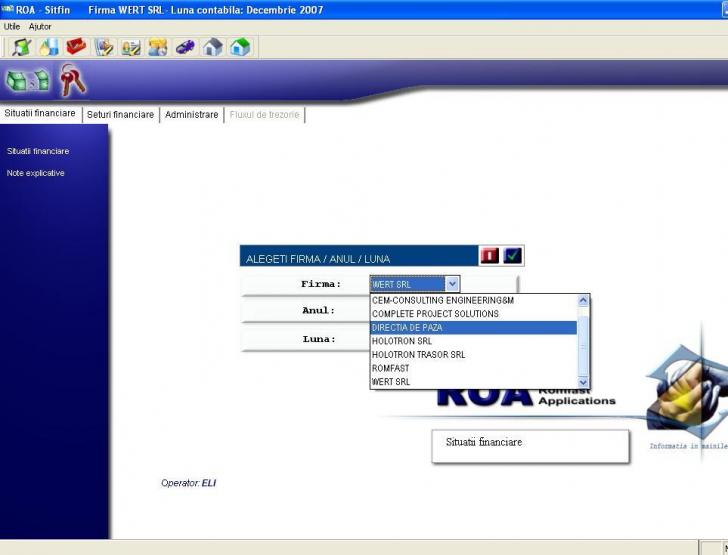Image resolution: width=728 pixels, height=555 pixels.
Task: Confirm selection with the green checkmark icon
Action: pyautogui.click(x=513, y=255)
